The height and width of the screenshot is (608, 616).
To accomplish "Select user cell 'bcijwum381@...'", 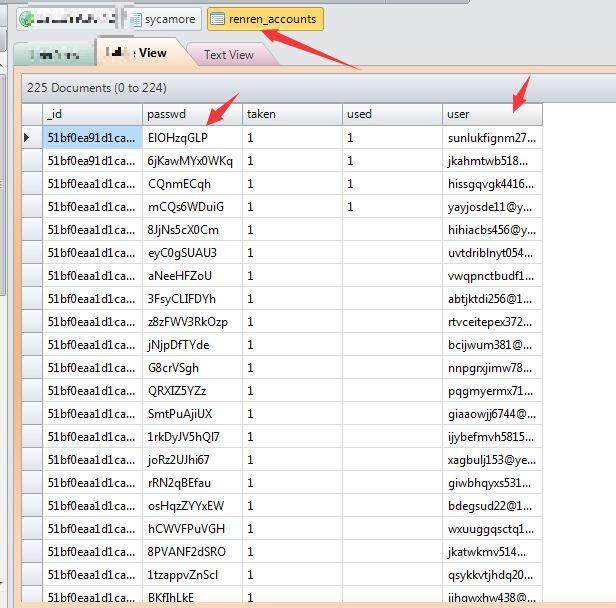I will click(x=492, y=344).
